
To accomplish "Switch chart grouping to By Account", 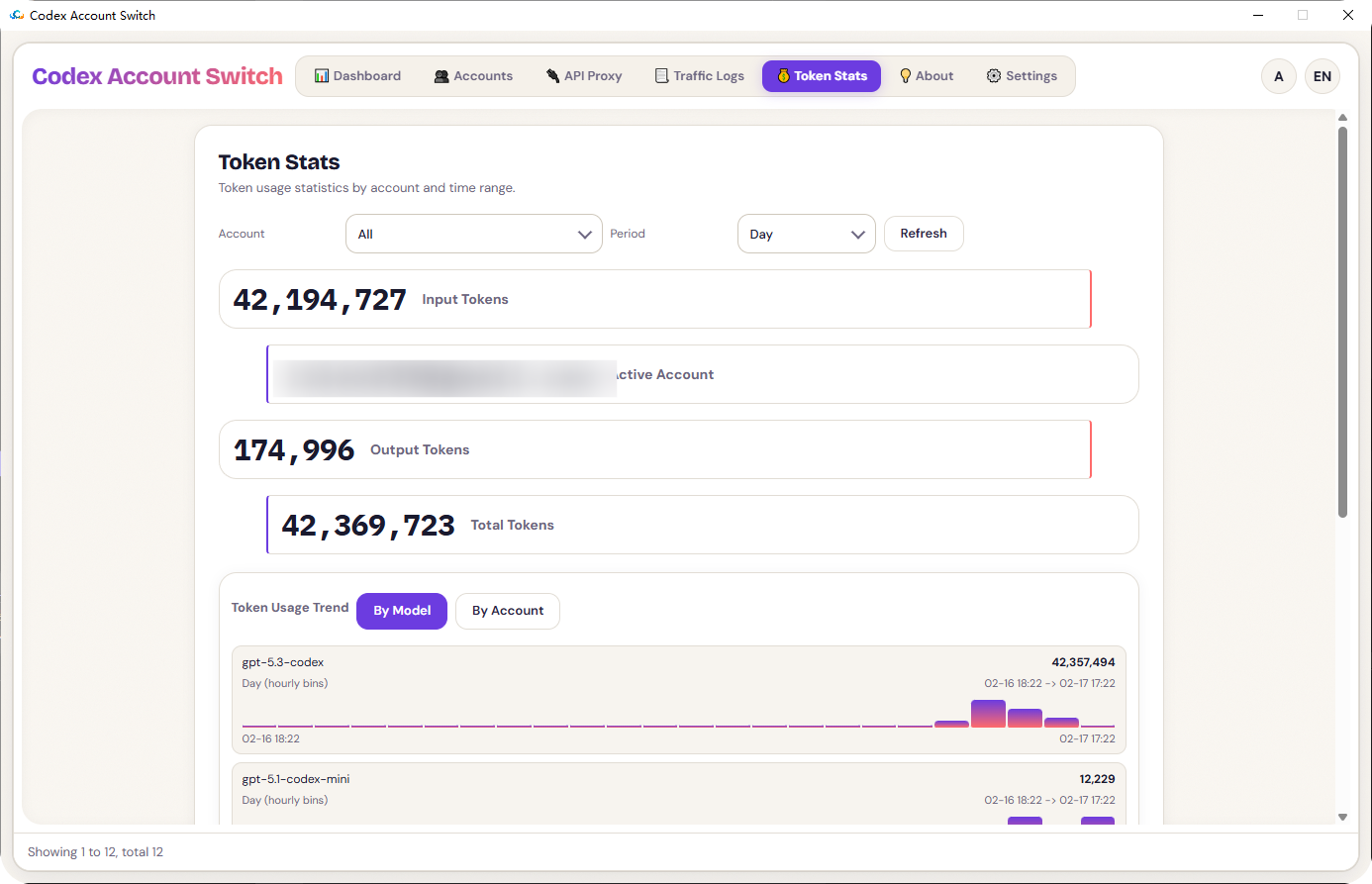I will 508,611.
